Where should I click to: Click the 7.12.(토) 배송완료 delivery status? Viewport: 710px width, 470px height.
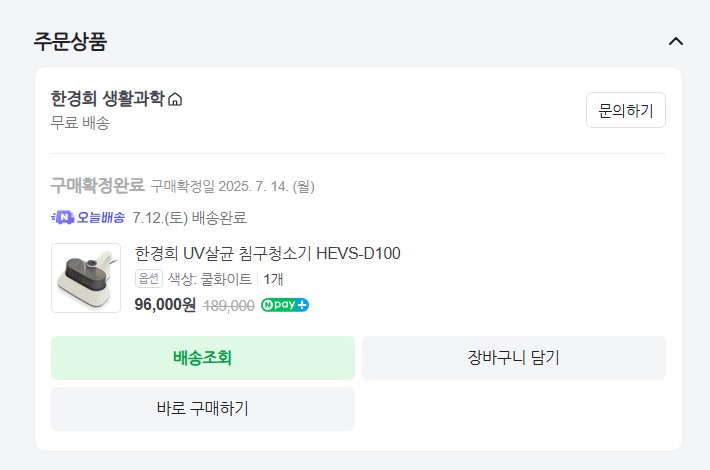189,217
